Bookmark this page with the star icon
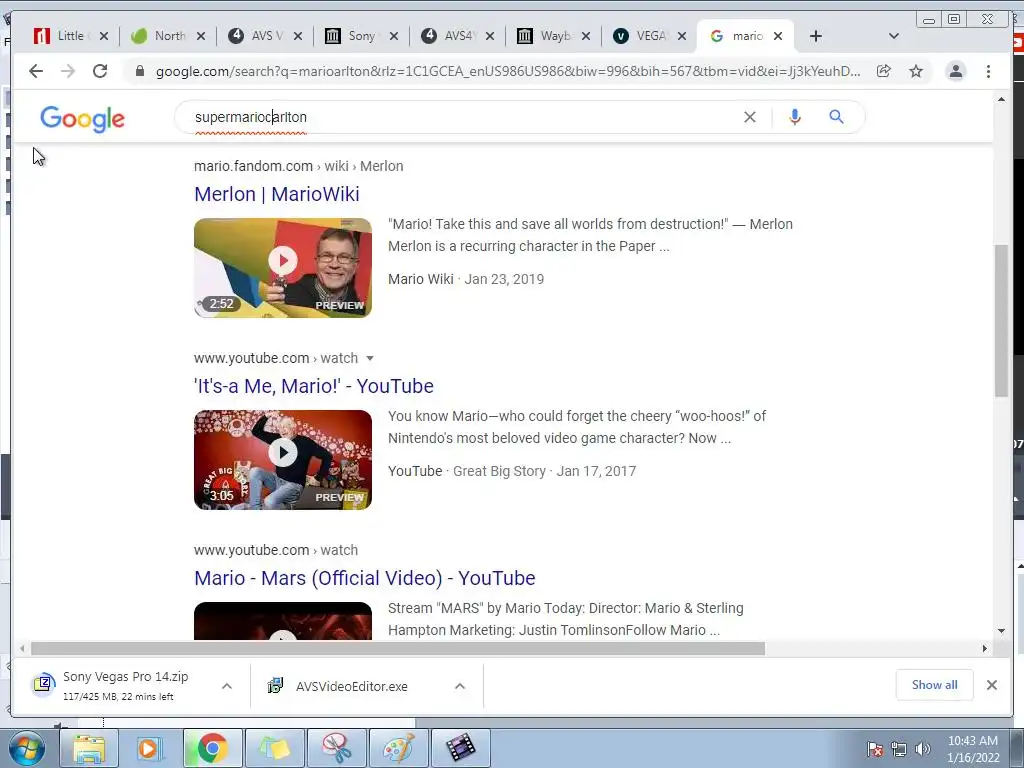1024x768 pixels. [916, 71]
